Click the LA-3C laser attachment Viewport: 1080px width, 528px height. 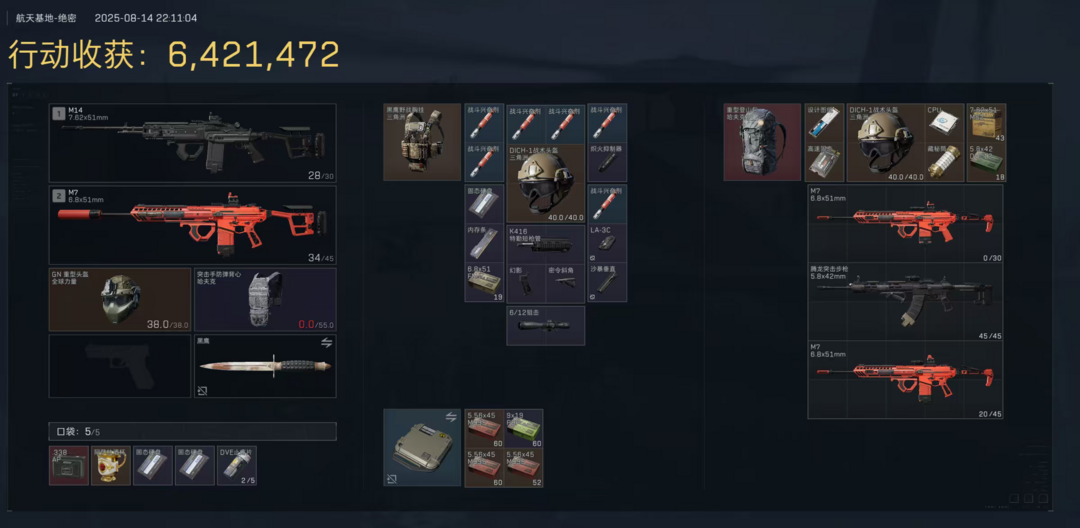click(607, 244)
